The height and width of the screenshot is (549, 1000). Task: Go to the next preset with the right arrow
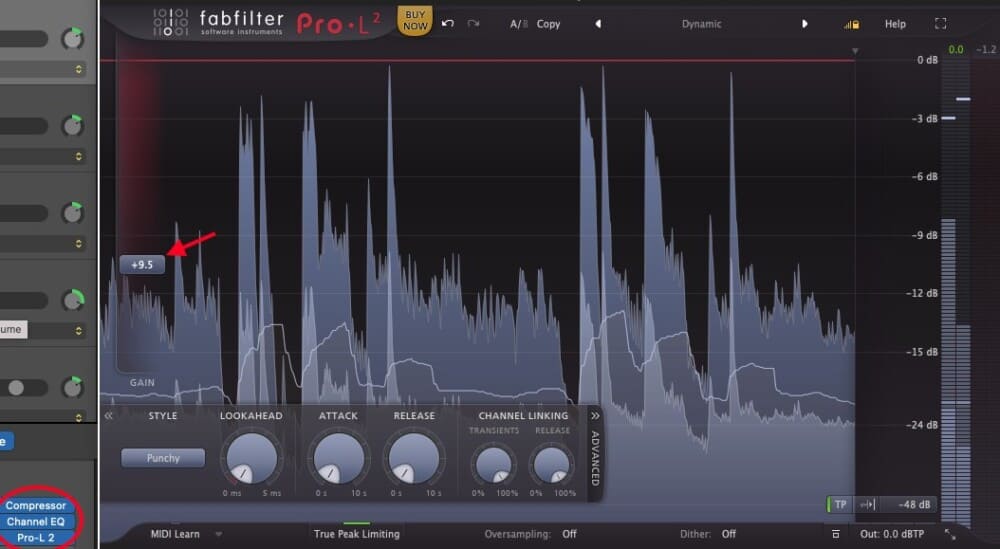805,24
